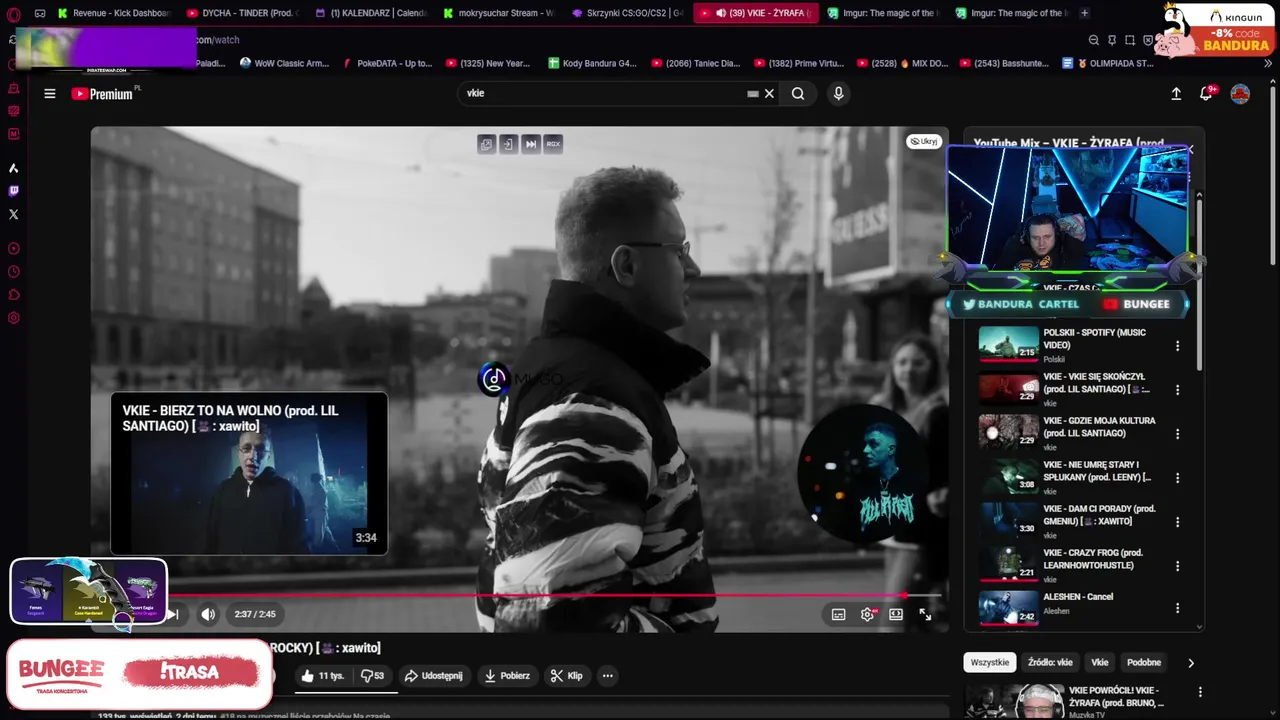Start voice search with the microphone

click(x=838, y=93)
